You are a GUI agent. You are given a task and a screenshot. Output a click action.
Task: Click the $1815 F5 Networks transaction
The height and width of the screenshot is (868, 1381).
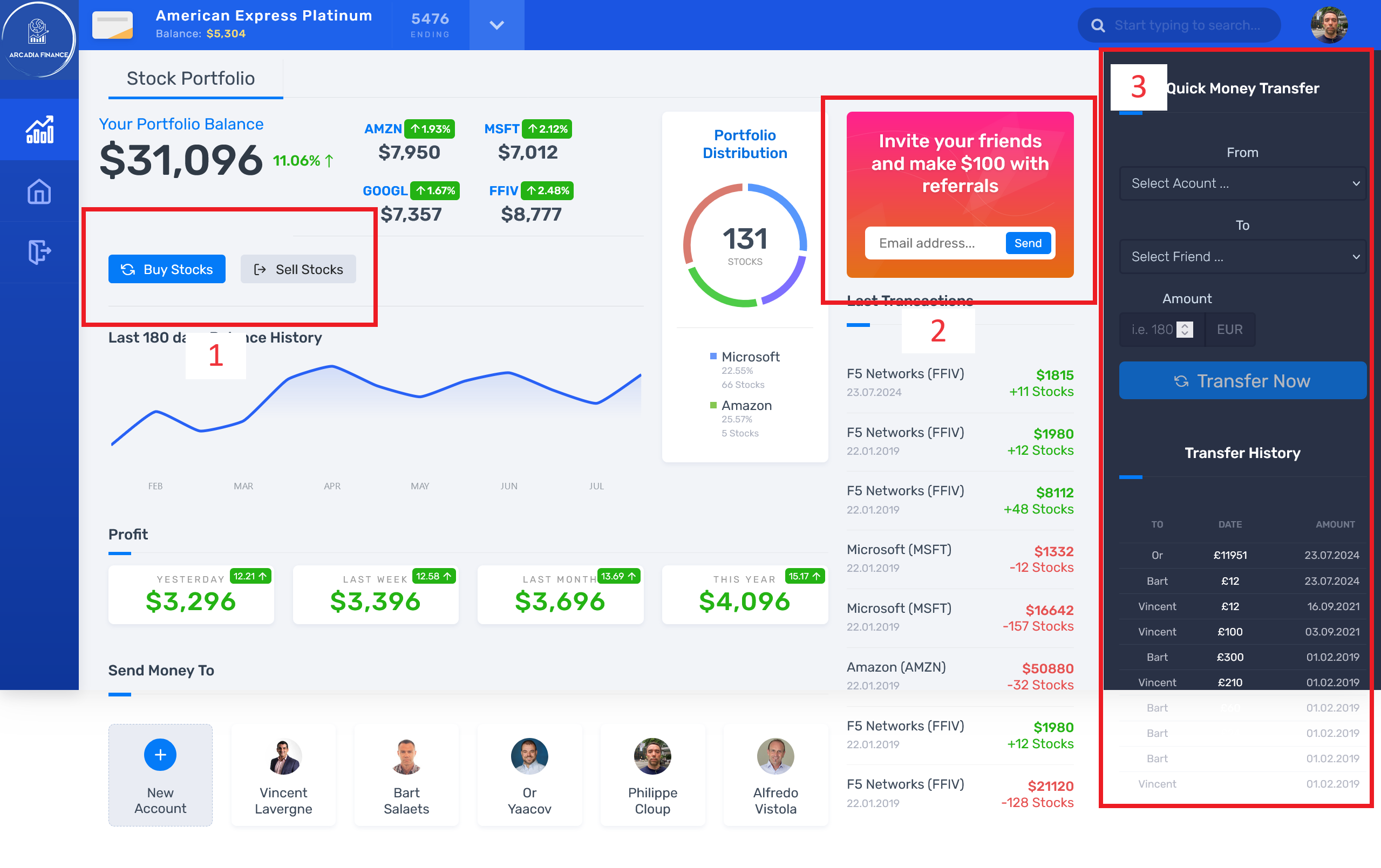tap(960, 383)
